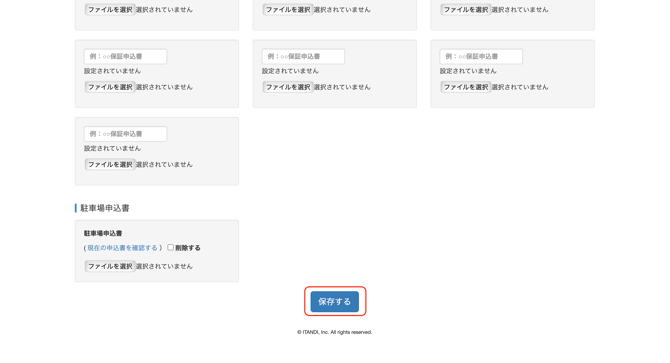Choose file in top-row right card
This screenshot has height=363, width=670.
click(466, 9)
